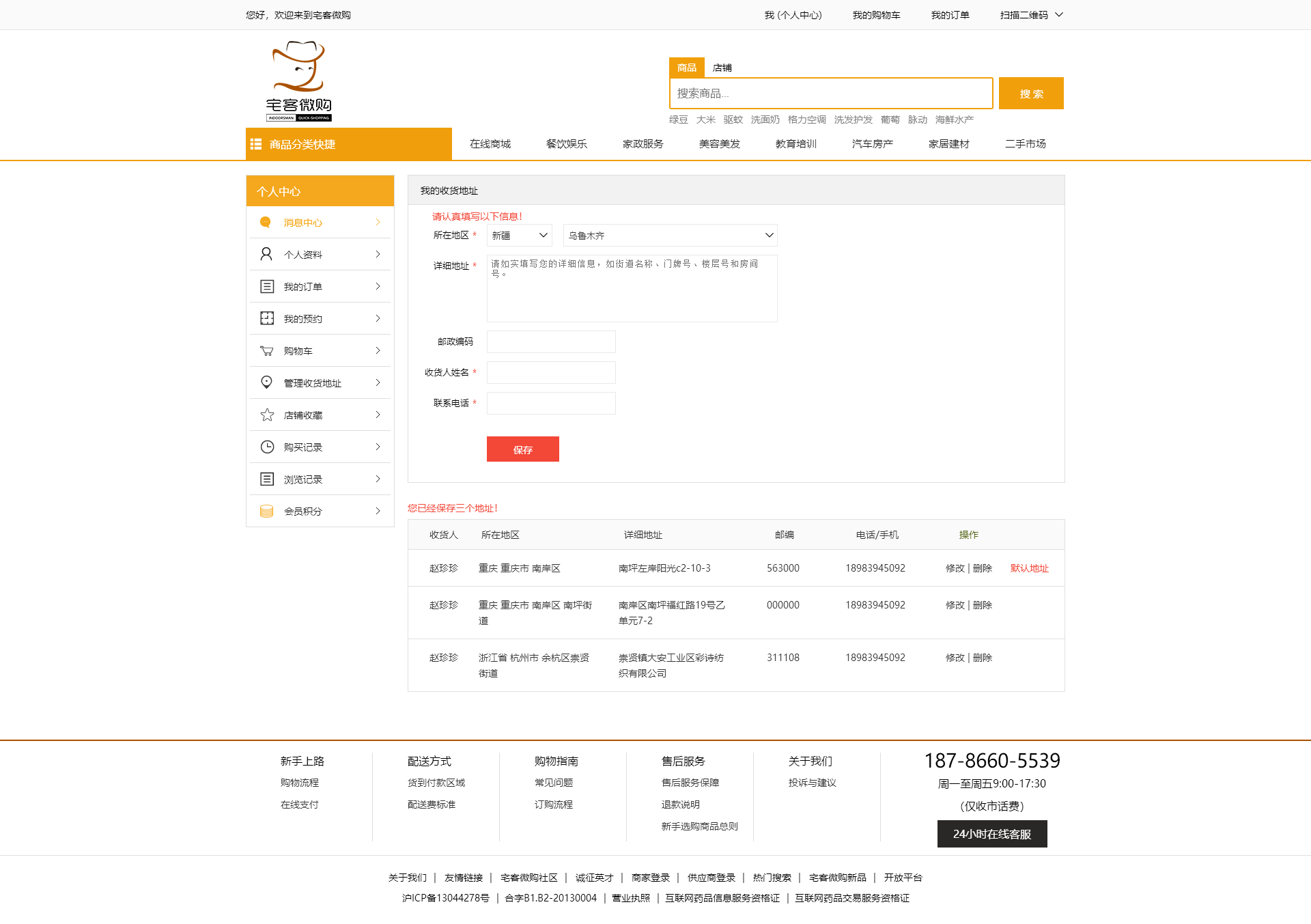The height and width of the screenshot is (924, 1311).
Task: Click the shopping cart sidebar icon
Action: point(267,350)
